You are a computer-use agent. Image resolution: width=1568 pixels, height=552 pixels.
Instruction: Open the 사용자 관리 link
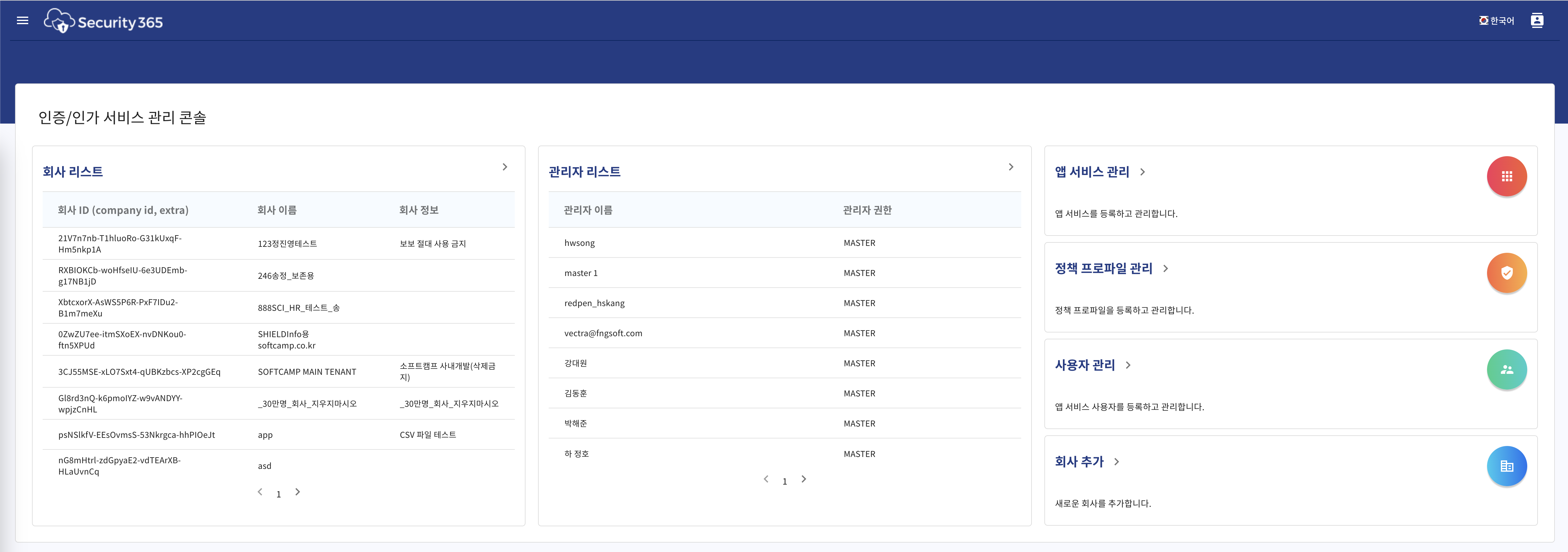(1085, 365)
